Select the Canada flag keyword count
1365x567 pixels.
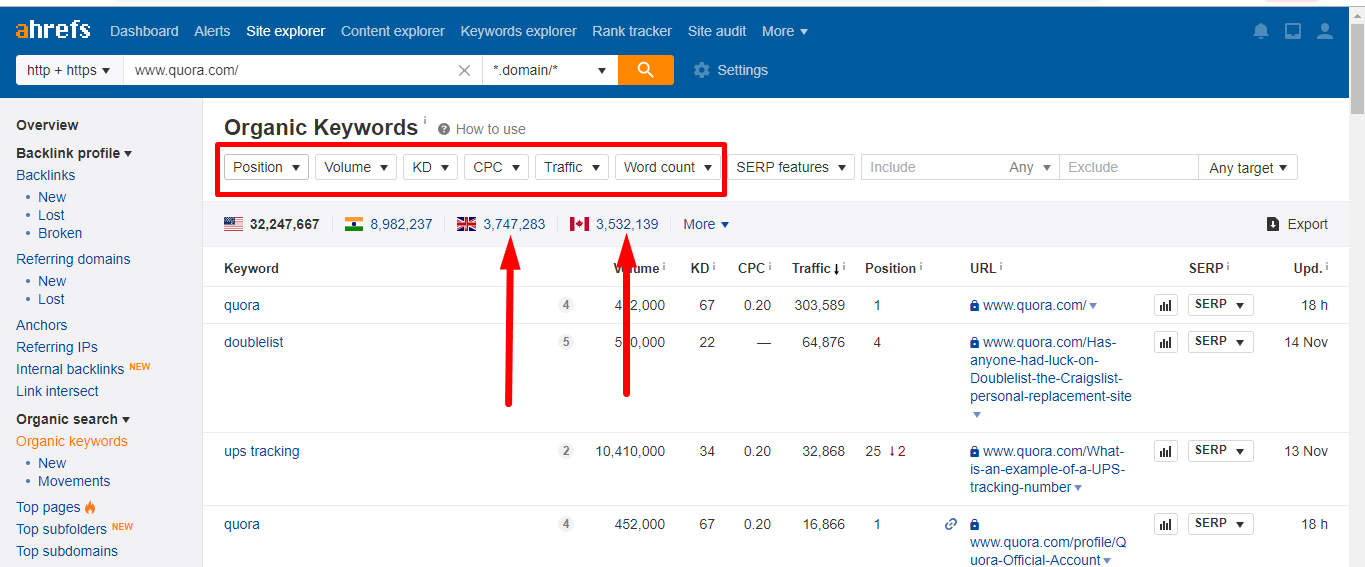pyautogui.click(x=614, y=224)
